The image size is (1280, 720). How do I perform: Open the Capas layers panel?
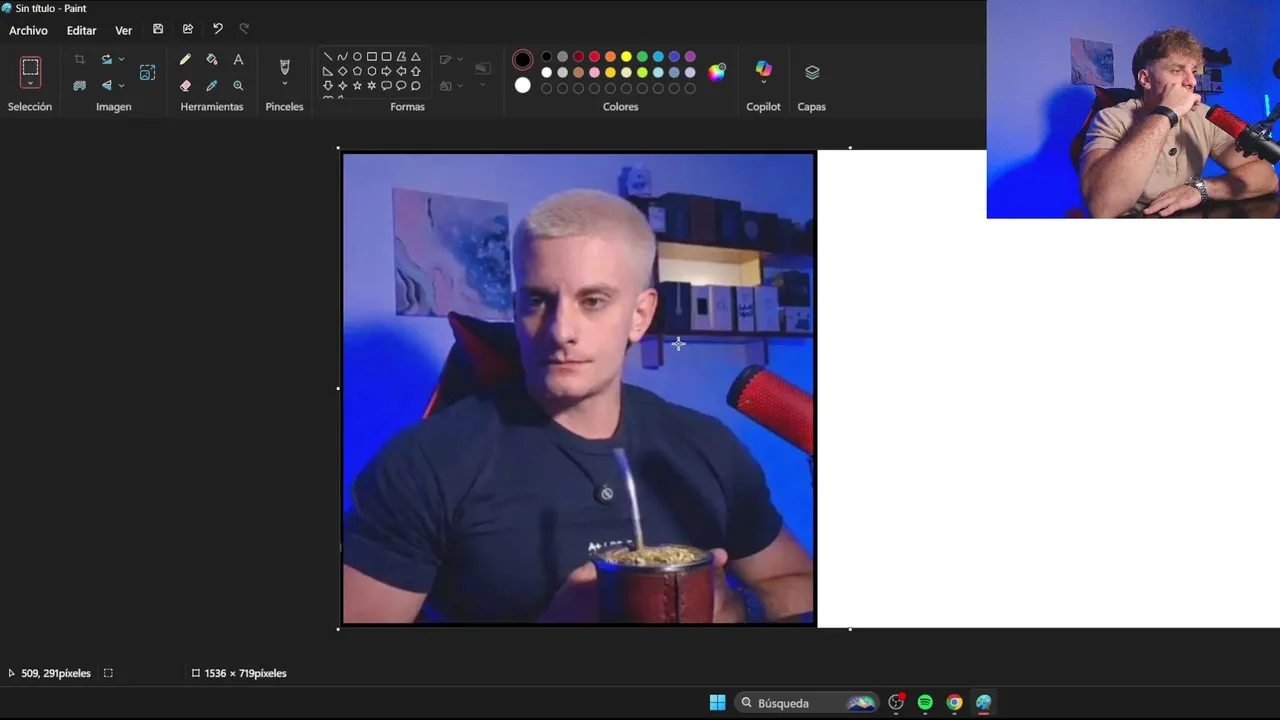point(812,72)
